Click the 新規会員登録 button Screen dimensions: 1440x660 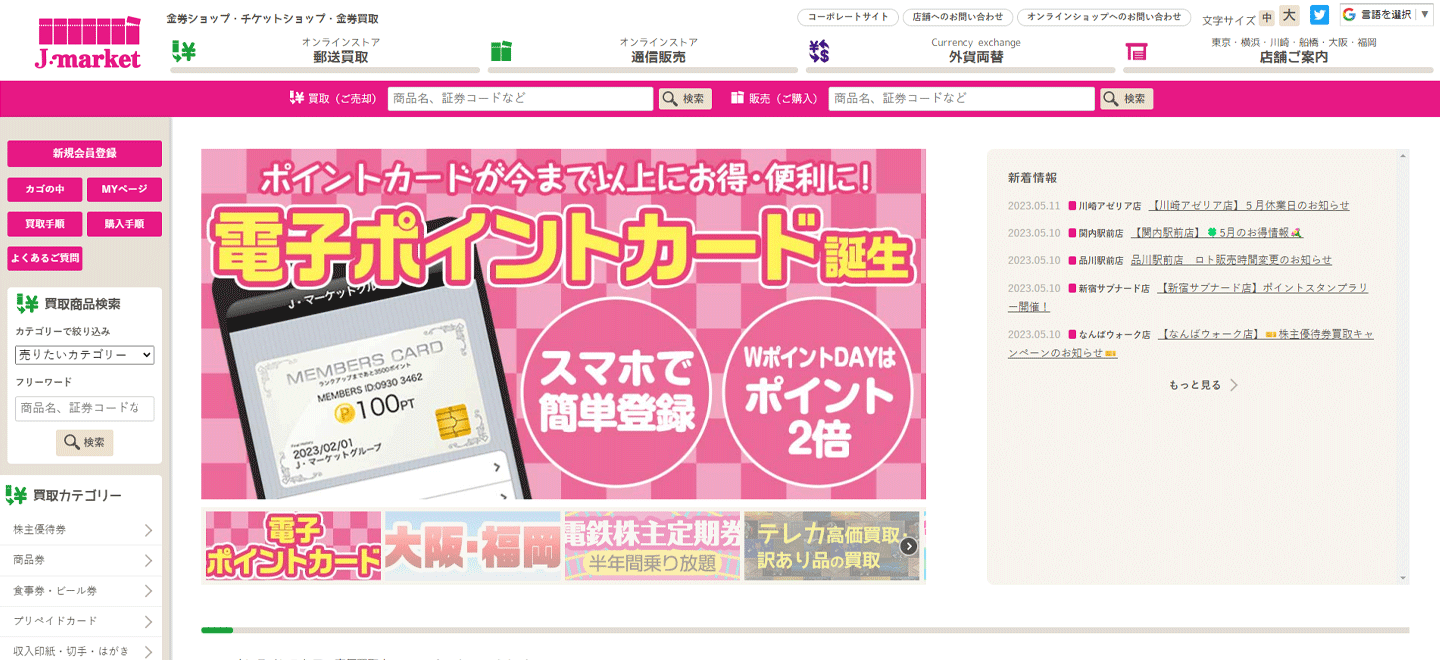pos(84,153)
